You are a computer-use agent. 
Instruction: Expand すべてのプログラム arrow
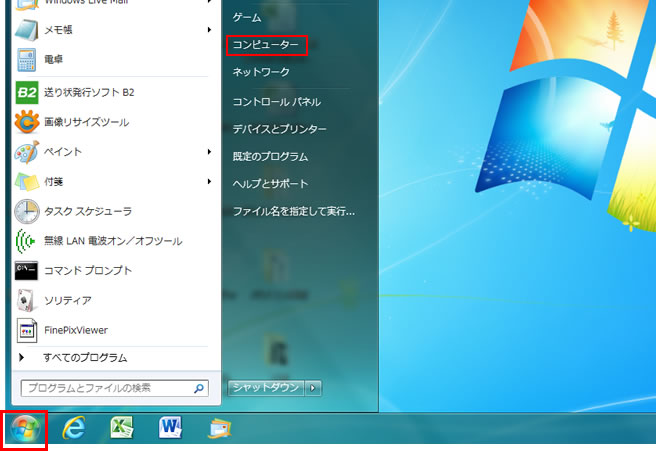click(21, 358)
